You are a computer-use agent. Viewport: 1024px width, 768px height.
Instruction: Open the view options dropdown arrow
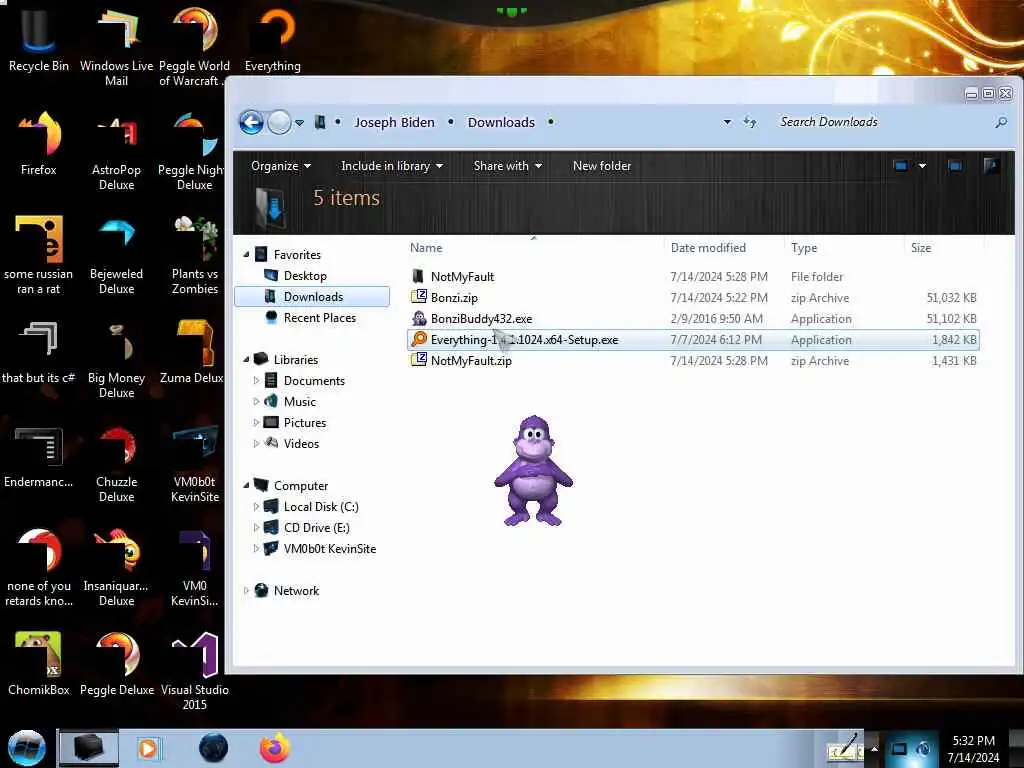coord(922,166)
